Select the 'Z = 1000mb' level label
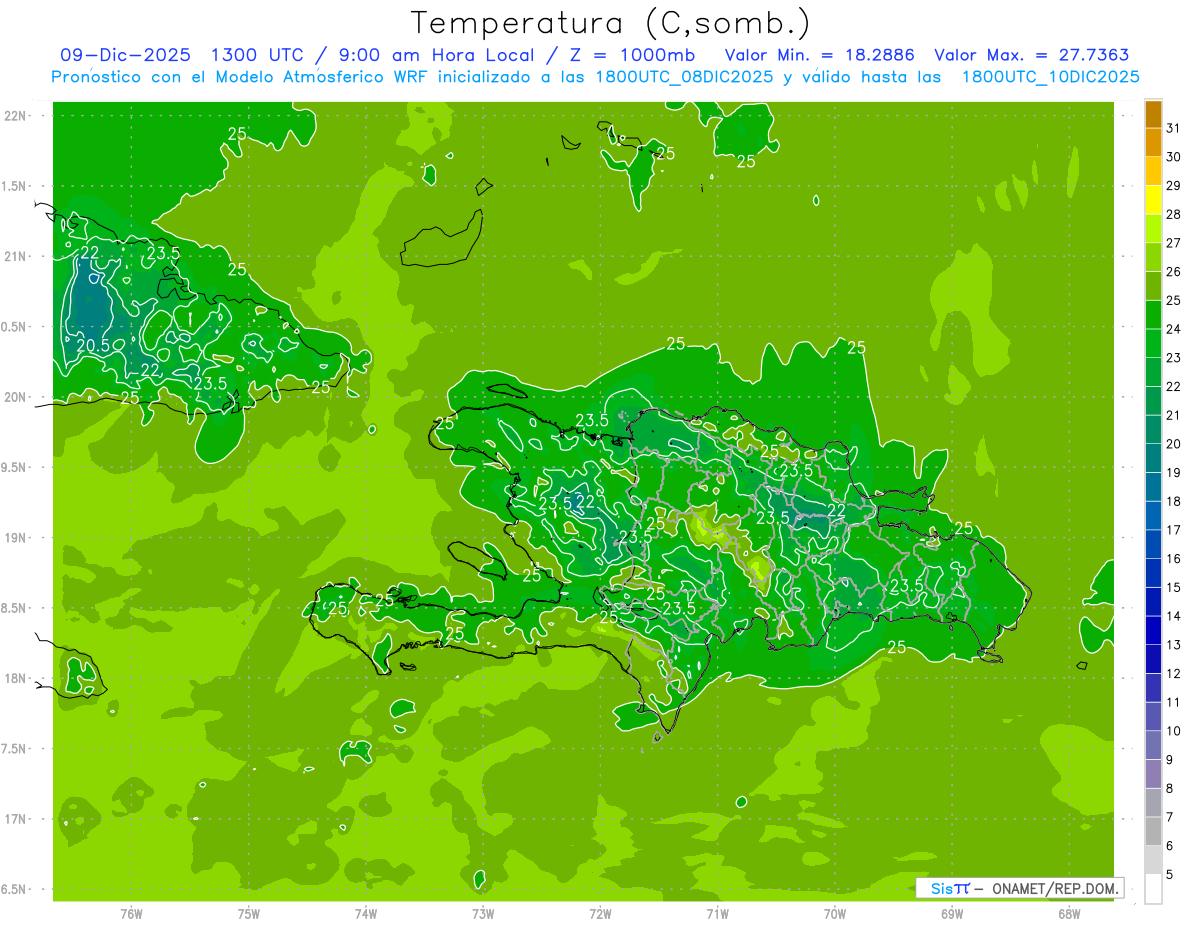The width and height of the screenshot is (1200, 927). click(x=631, y=55)
